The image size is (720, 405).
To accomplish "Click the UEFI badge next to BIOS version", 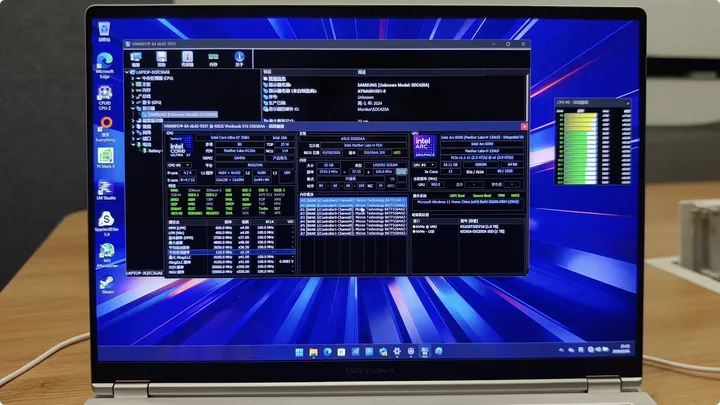I will click(x=398, y=152).
